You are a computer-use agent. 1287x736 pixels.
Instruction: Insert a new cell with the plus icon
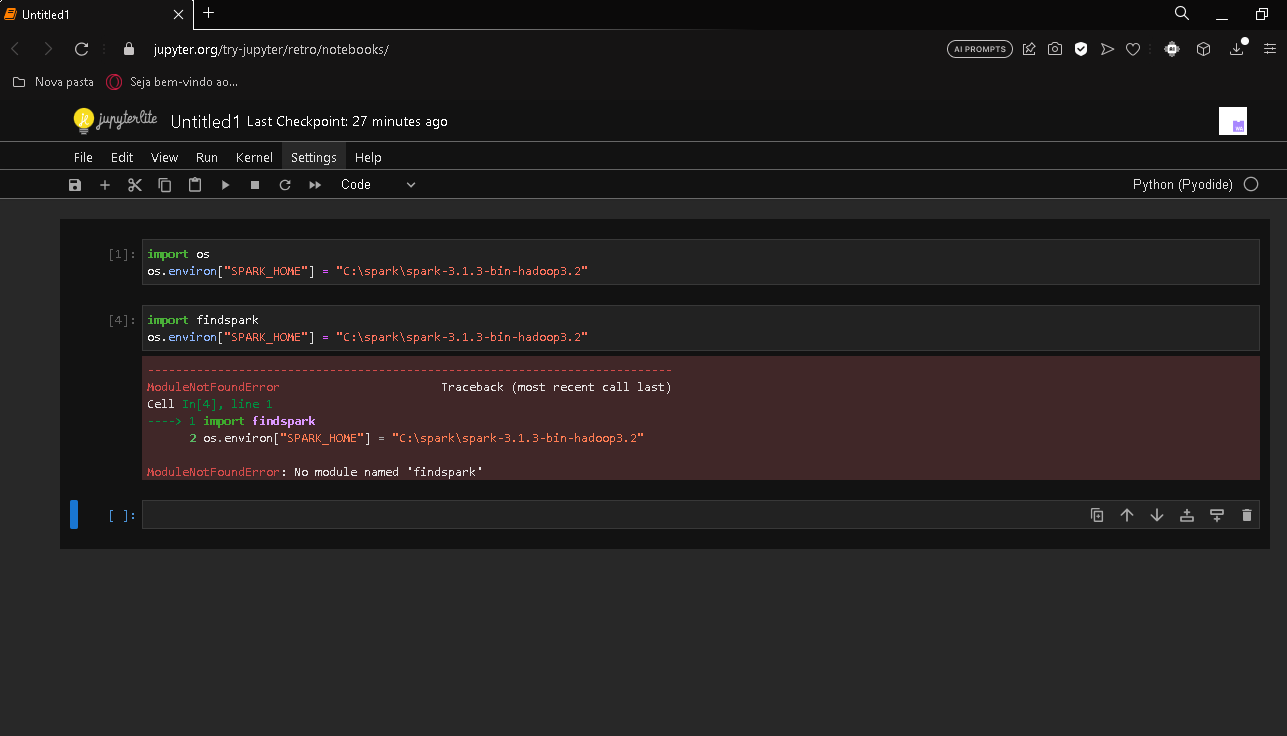tap(105, 185)
